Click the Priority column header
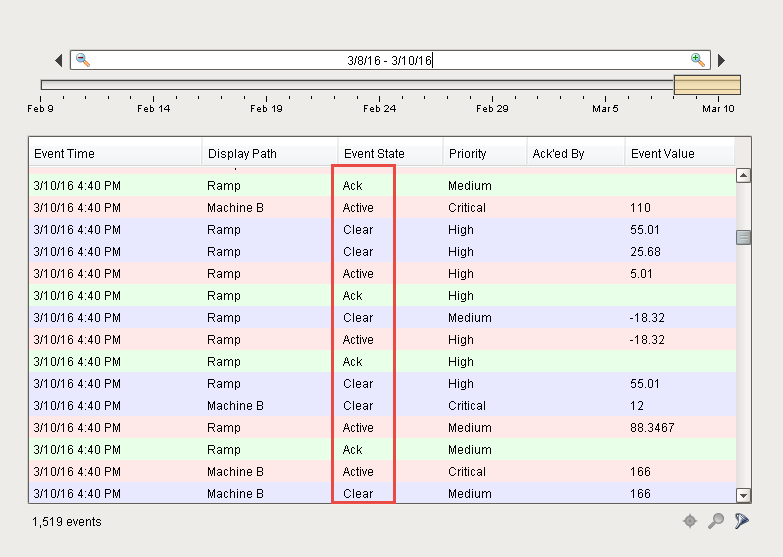783x557 pixels. point(485,153)
